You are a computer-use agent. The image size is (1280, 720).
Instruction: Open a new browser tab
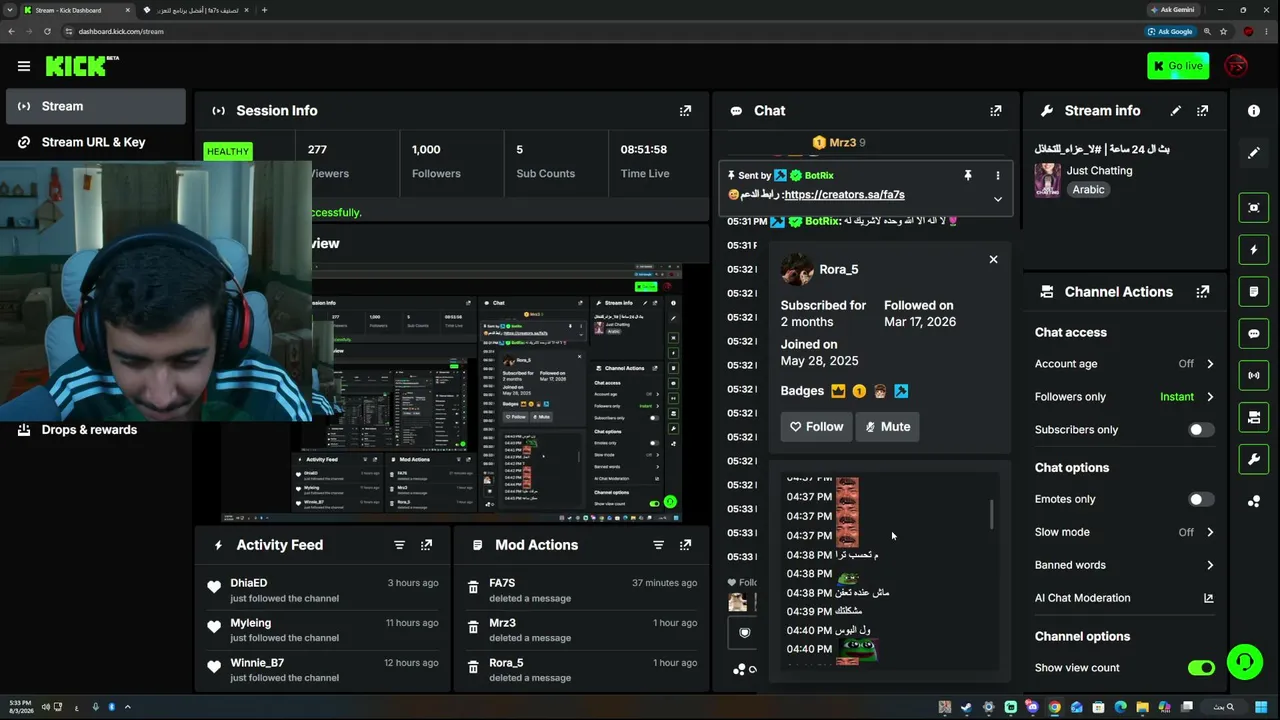coord(264,10)
